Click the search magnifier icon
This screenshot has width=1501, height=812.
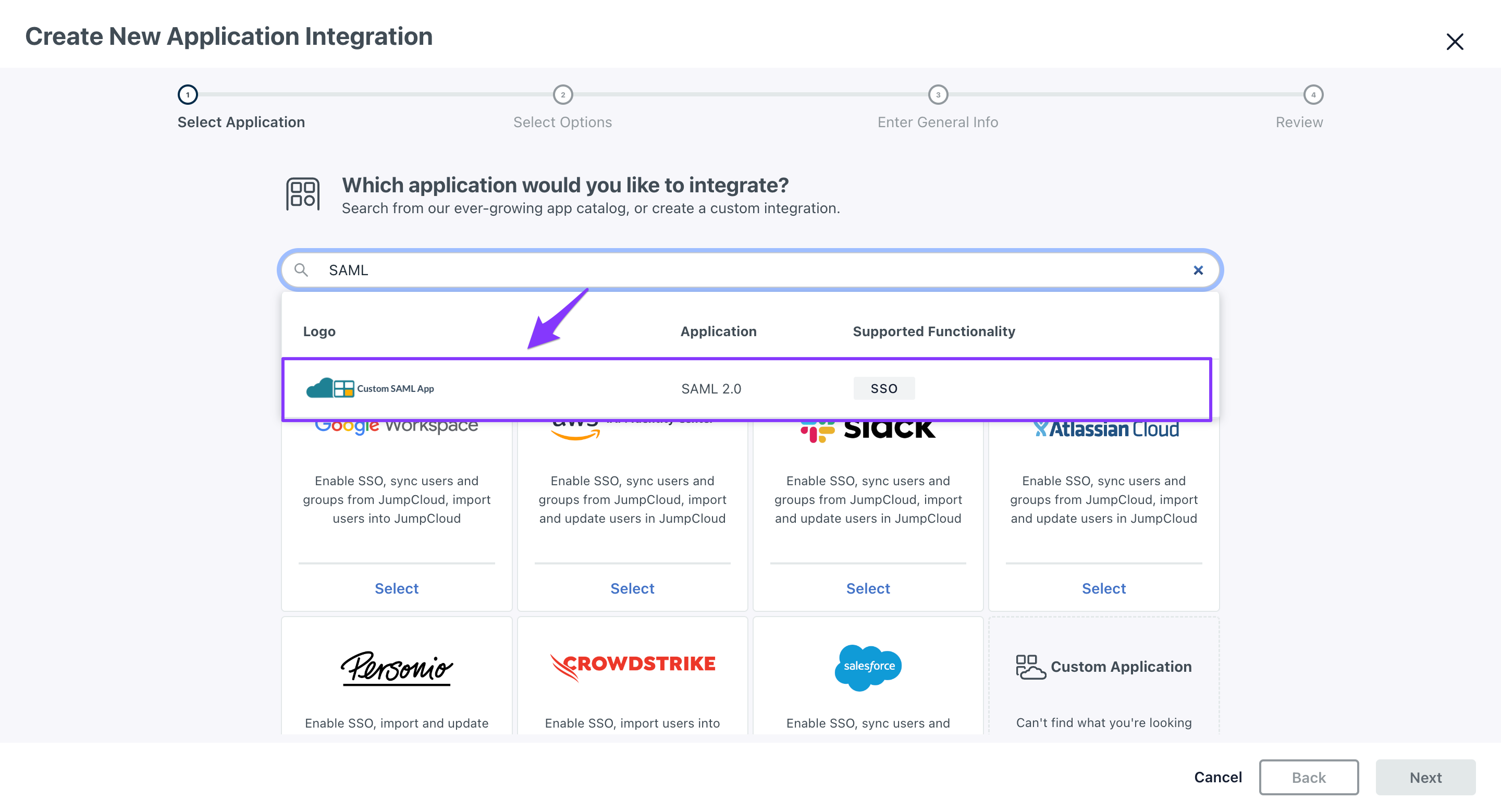(x=301, y=270)
